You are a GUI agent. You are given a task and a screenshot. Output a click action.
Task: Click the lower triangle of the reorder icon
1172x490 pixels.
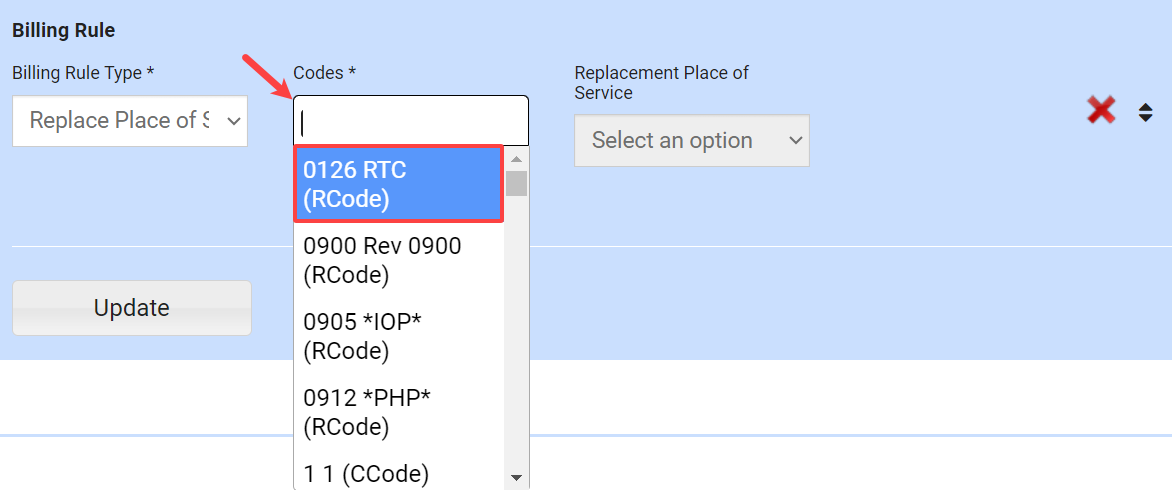pos(1146,119)
